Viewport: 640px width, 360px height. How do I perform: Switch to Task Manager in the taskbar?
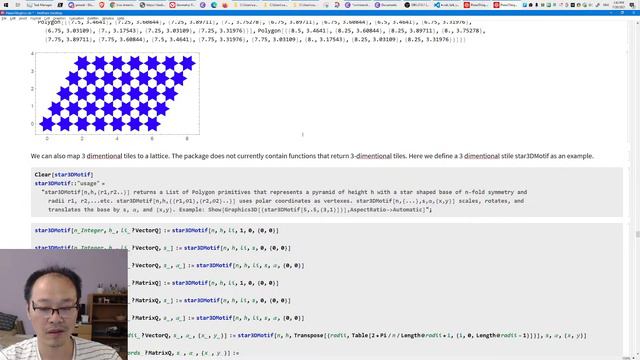point(40,5)
